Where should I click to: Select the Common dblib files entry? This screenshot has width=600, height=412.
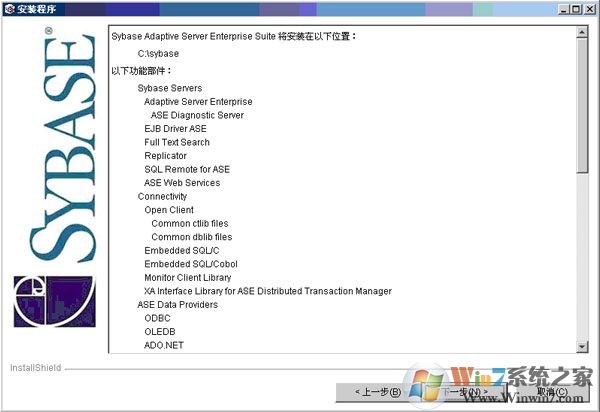click(192, 237)
